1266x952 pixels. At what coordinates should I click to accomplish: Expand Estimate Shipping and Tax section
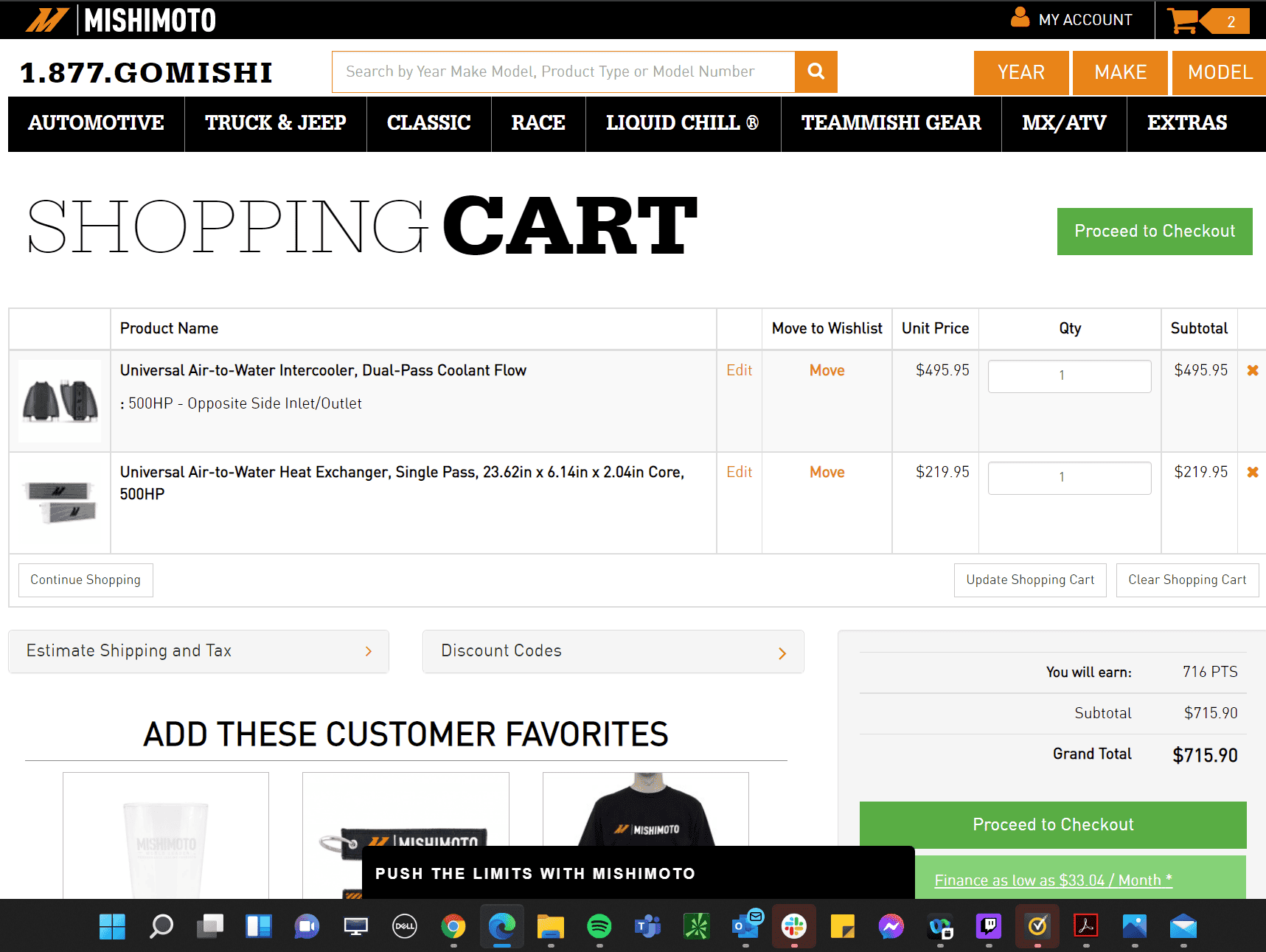click(x=198, y=651)
